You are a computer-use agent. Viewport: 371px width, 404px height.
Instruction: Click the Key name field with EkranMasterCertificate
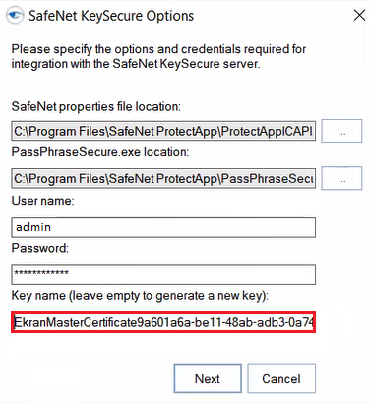click(x=164, y=322)
